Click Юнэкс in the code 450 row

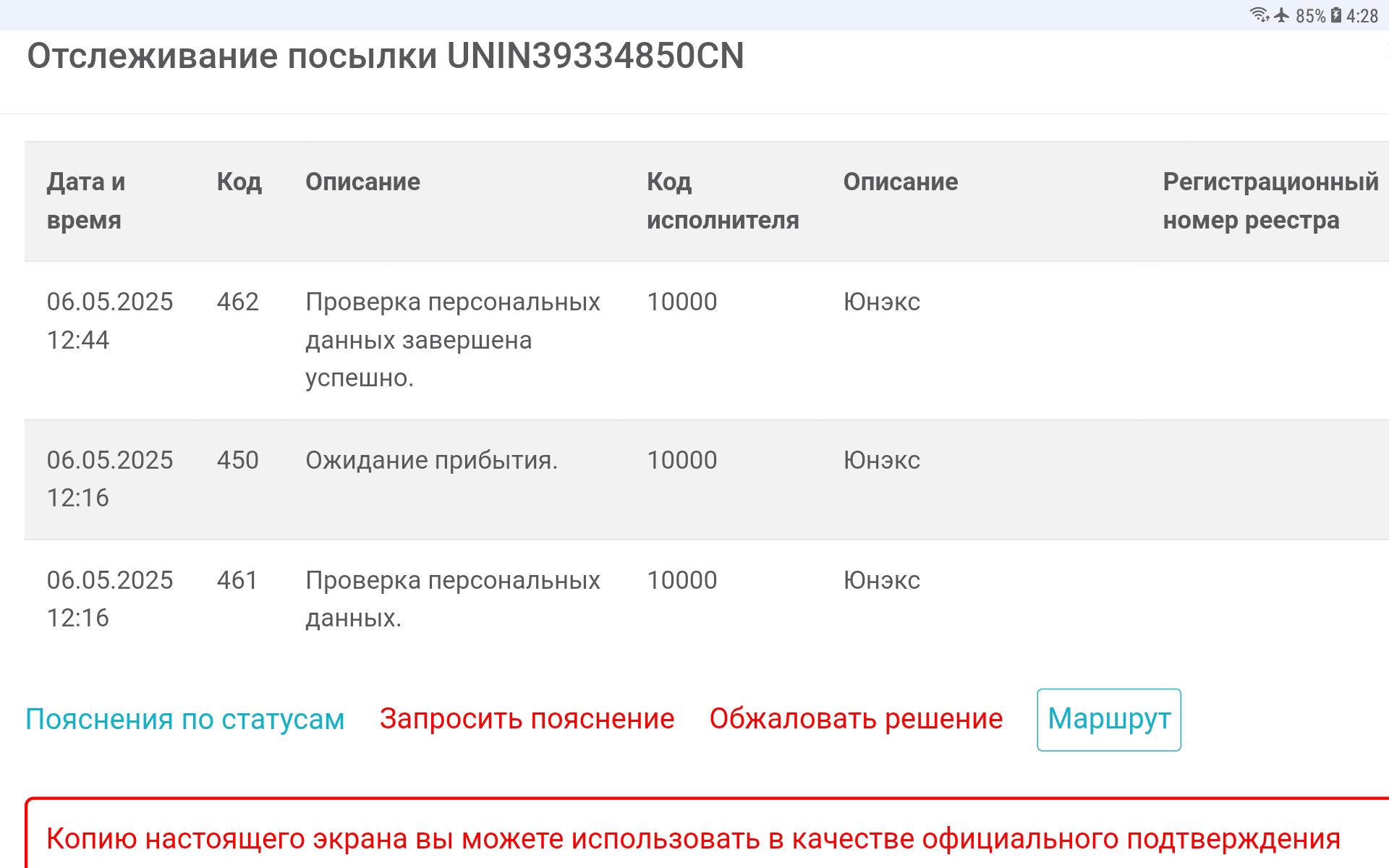point(881,461)
